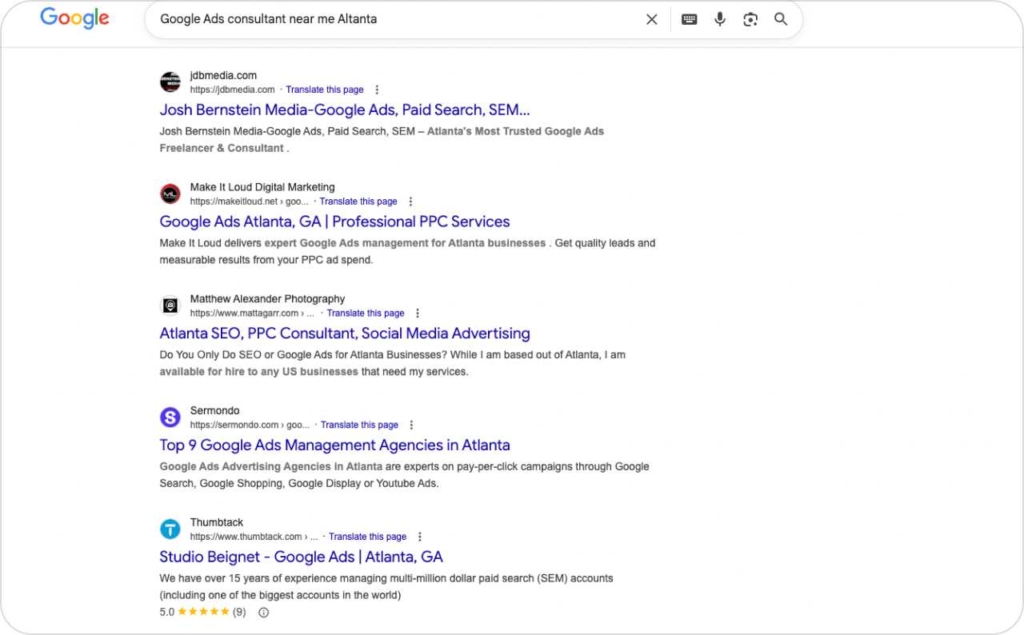Click the Thumbtack favicon

pyautogui.click(x=170, y=528)
